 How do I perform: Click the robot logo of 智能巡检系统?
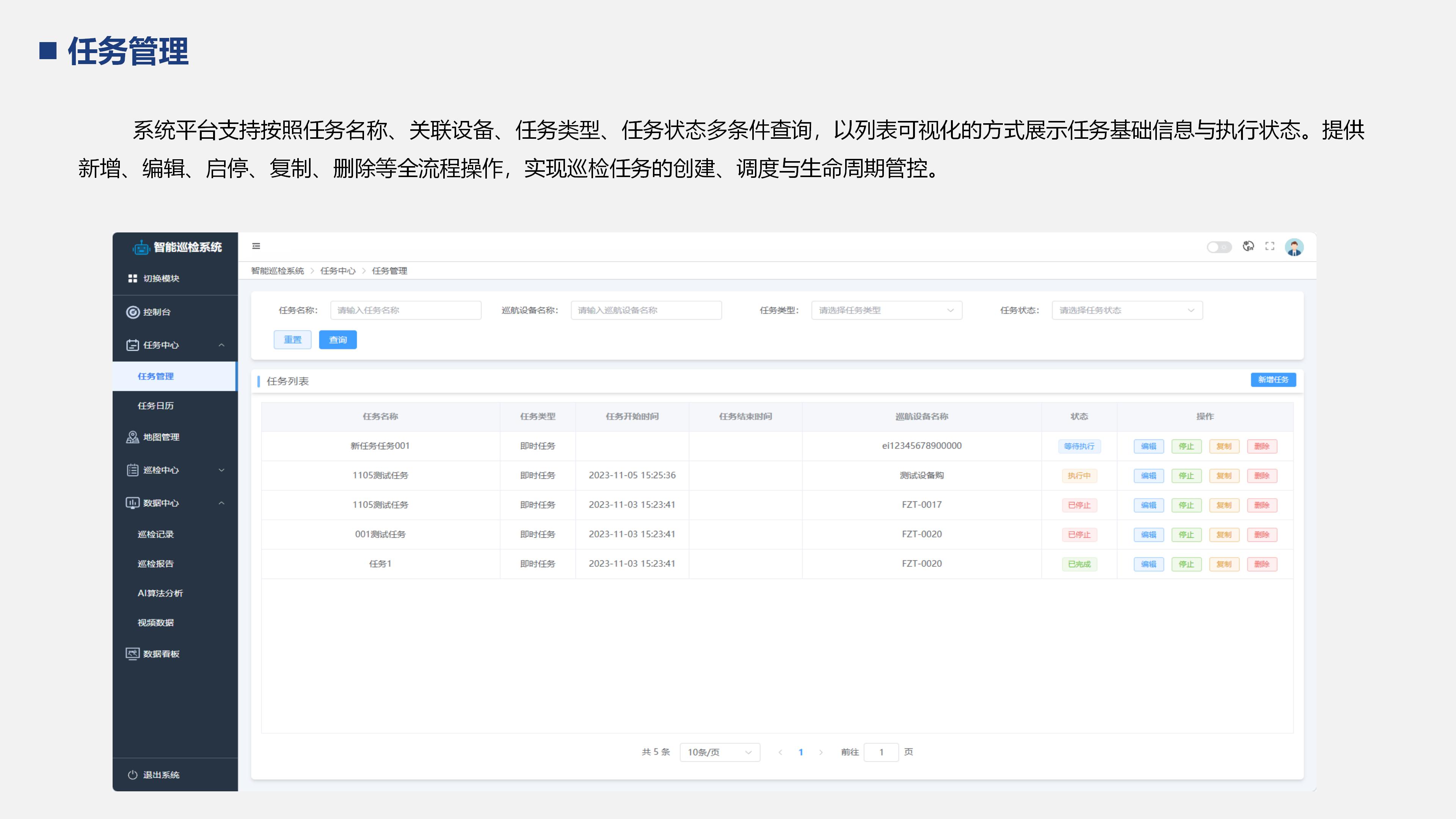141,247
